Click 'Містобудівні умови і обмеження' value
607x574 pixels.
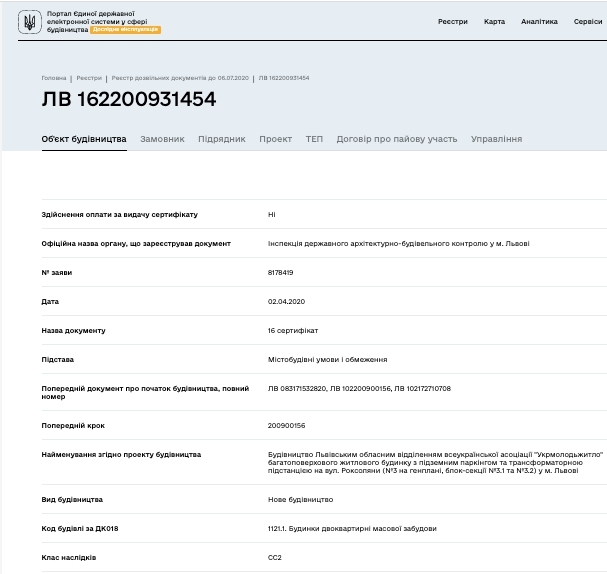coord(328,360)
